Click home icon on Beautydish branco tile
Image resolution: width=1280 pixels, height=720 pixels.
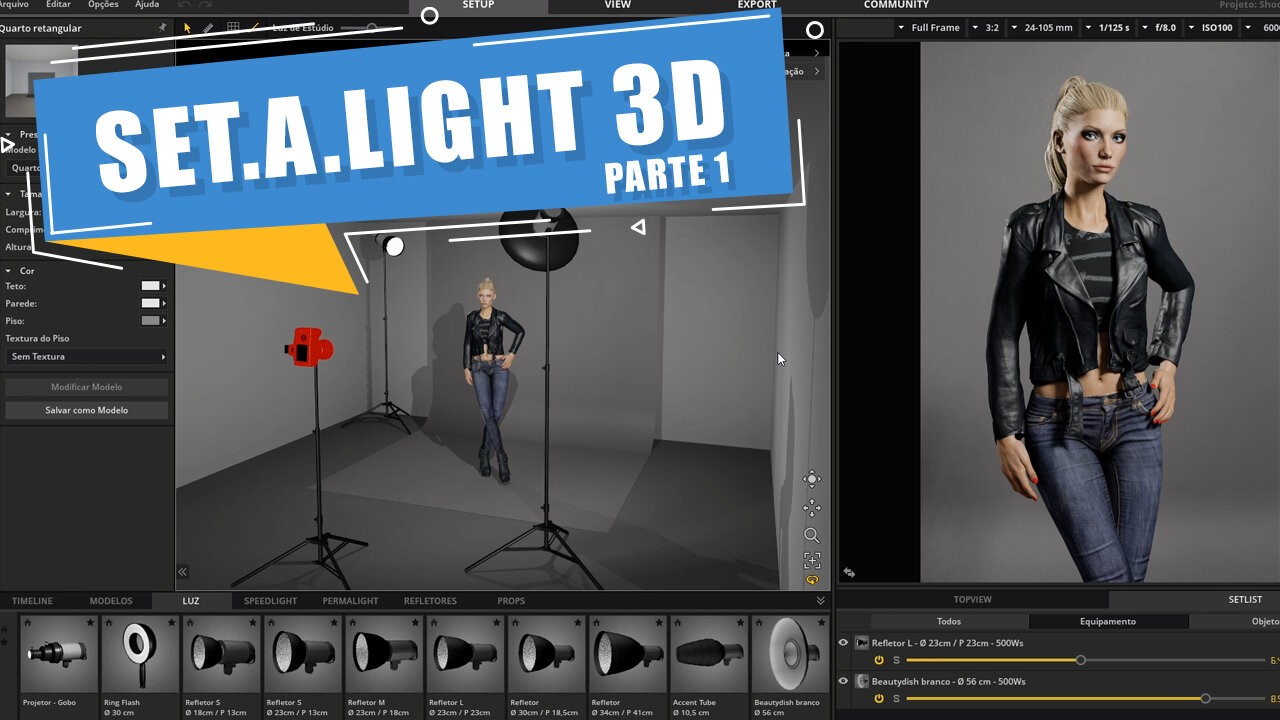(759, 622)
